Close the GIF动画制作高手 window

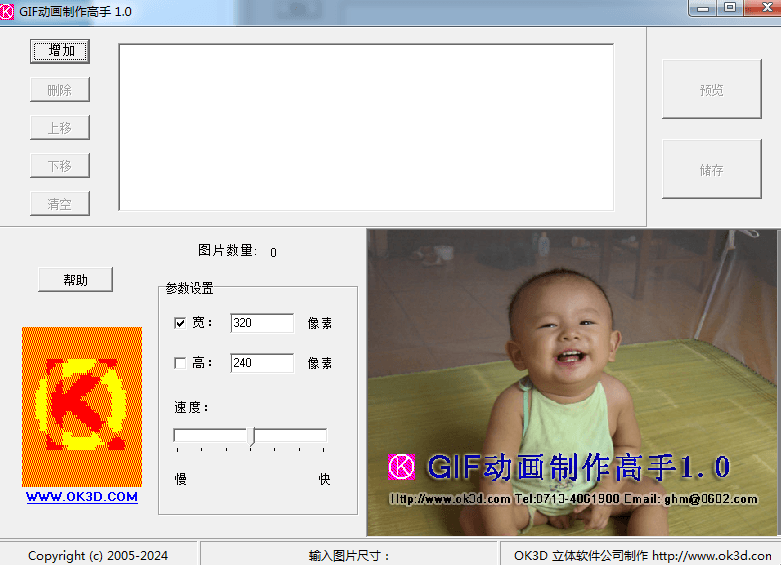766,8
